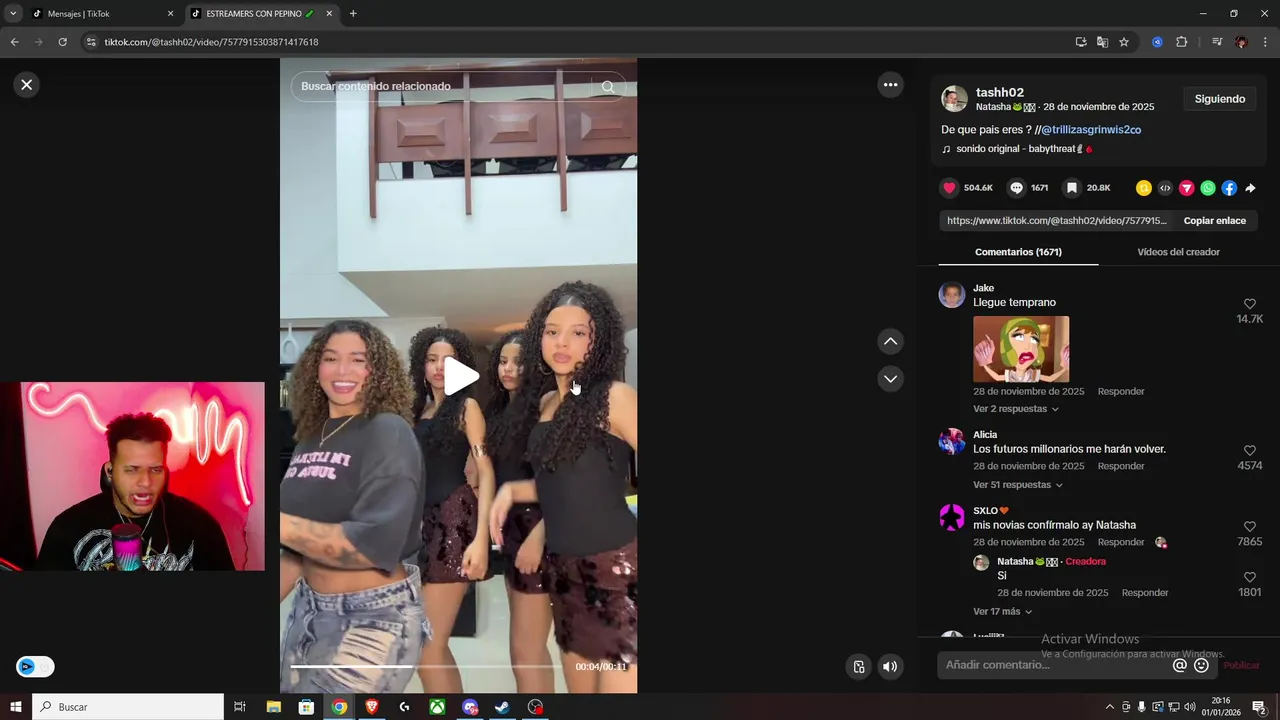Share video to Facebook
The height and width of the screenshot is (720, 1280).
pyautogui.click(x=1229, y=188)
